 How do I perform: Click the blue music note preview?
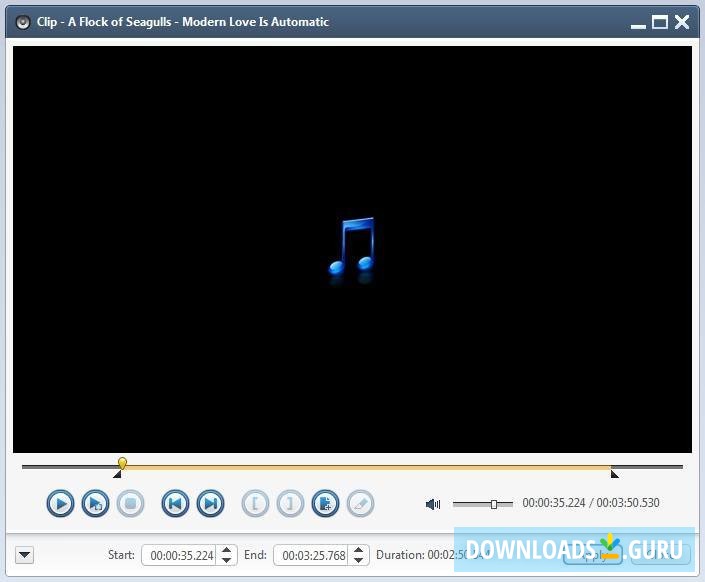click(352, 246)
